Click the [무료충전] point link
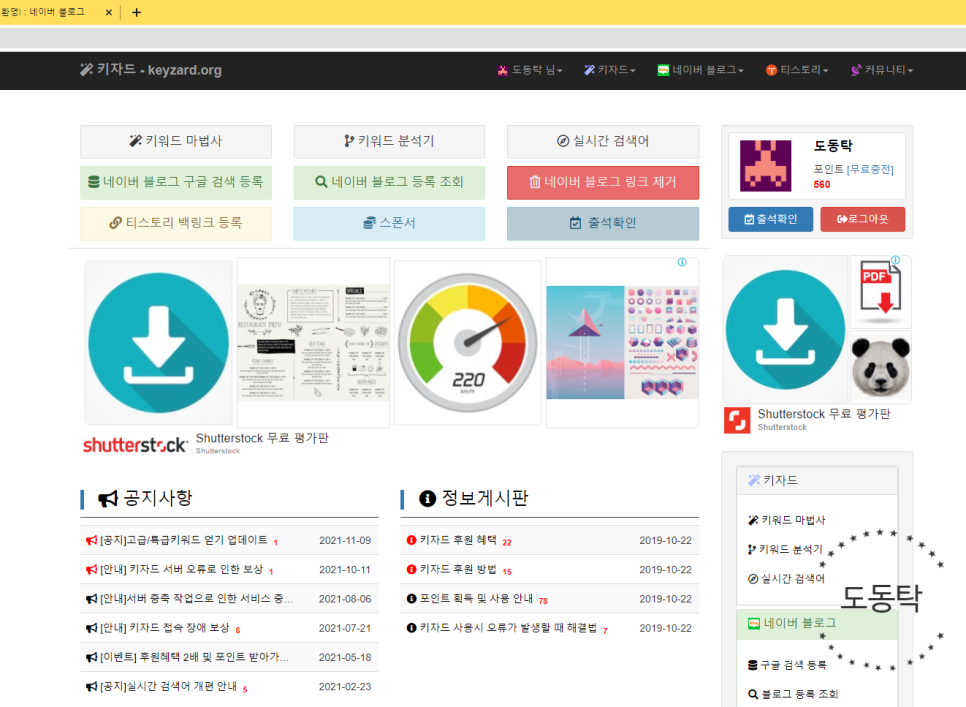 pos(870,169)
